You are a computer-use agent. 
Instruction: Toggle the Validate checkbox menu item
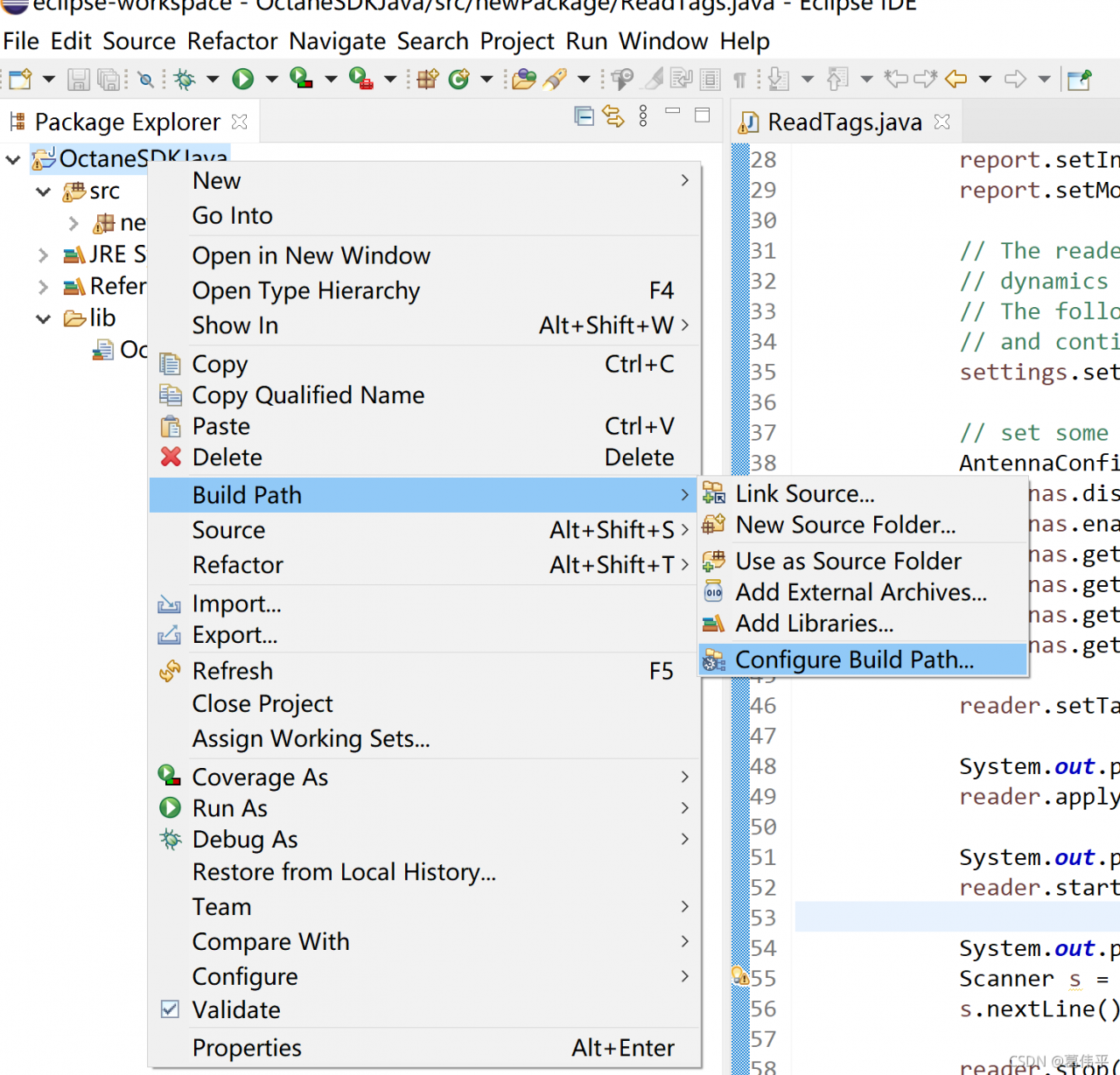236,1009
